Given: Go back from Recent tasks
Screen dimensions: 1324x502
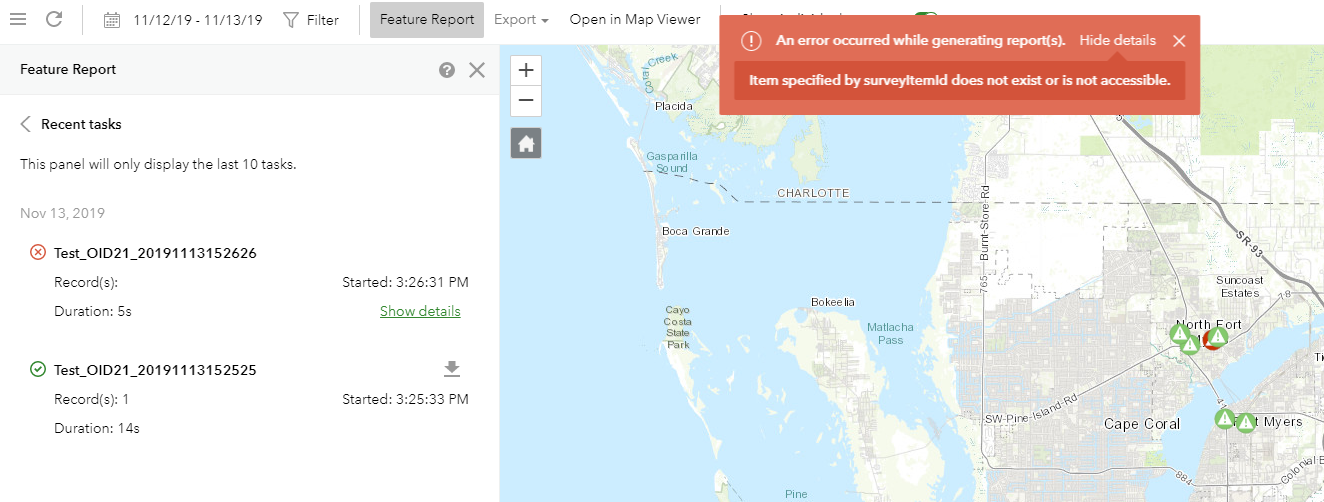Looking at the screenshot, I should pyautogui.click(x=26, y=125).
